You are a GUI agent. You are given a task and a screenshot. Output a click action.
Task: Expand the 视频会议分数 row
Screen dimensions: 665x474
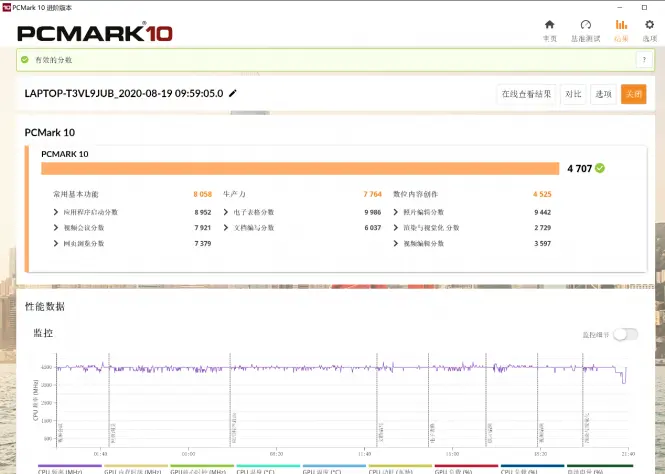click(x=56, y=228)
